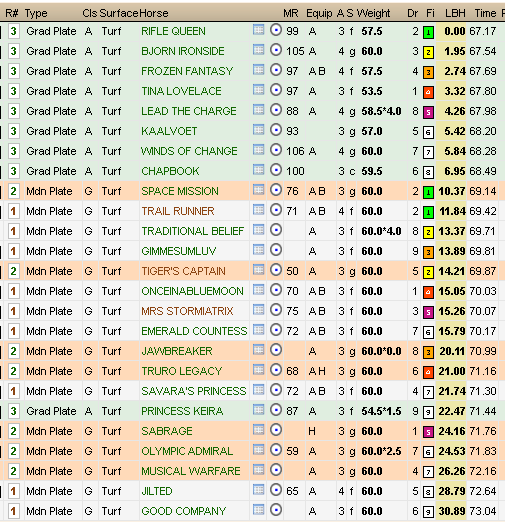The height and width of the screenshot is (532, 523).
Task: Click magenta finish badge for LEAD THE CHARGE
Action: (428, 112)
